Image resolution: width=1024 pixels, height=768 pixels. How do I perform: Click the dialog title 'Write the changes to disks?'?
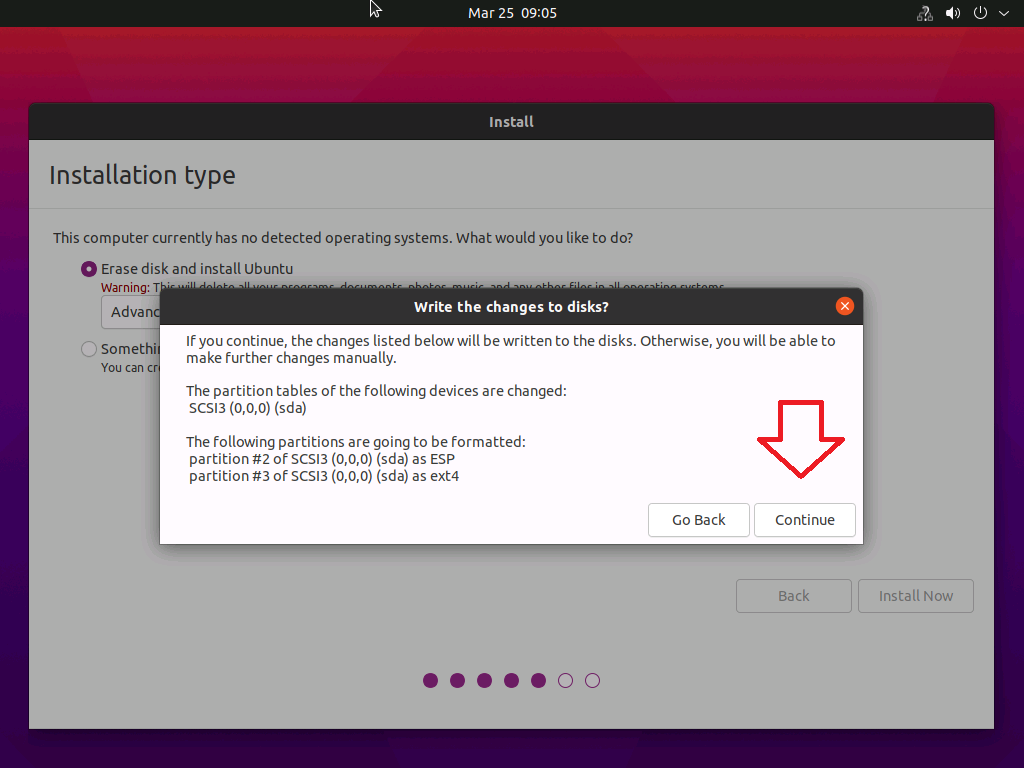[511, 306]
